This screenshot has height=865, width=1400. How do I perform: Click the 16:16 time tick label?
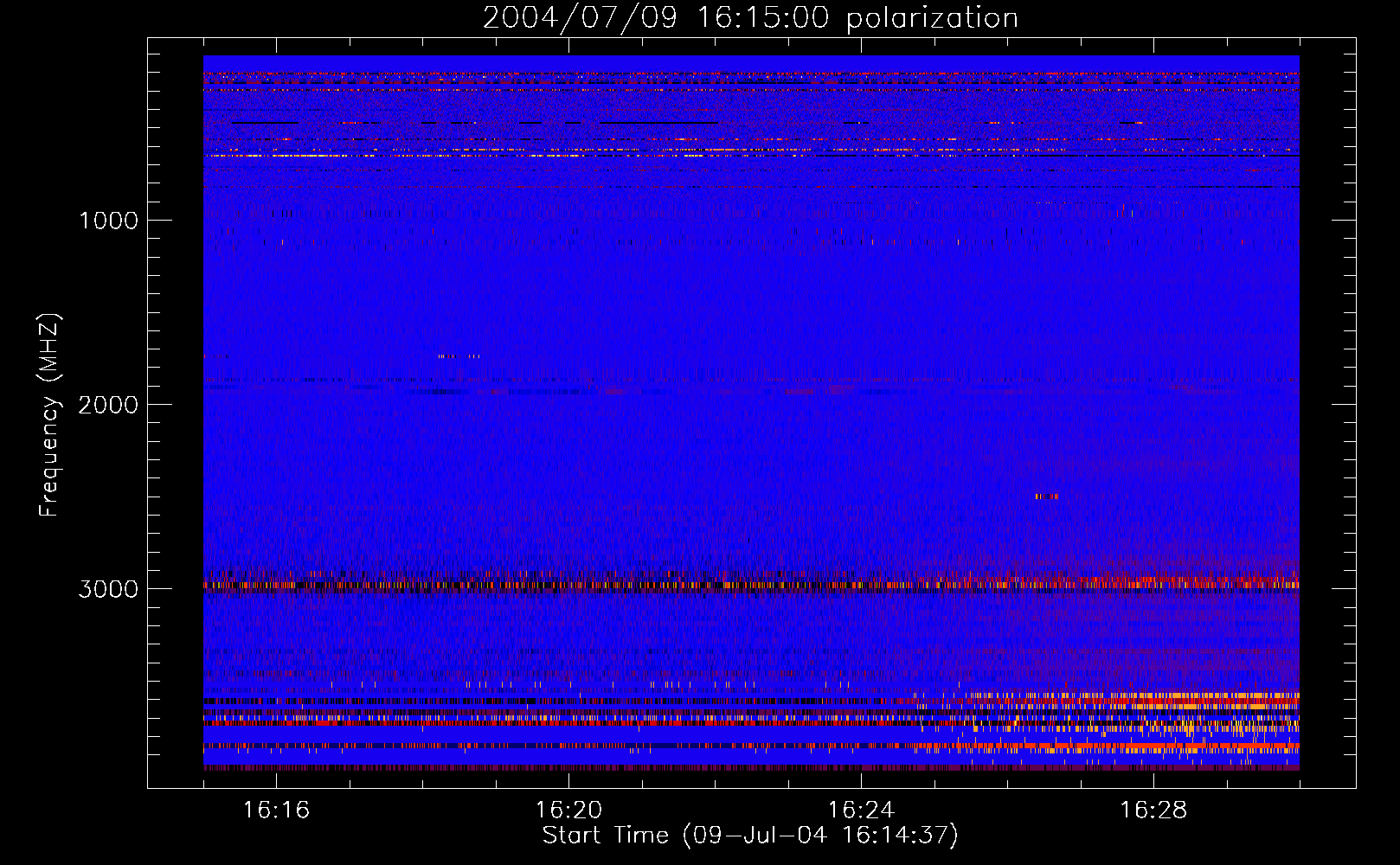pos(276,811)
